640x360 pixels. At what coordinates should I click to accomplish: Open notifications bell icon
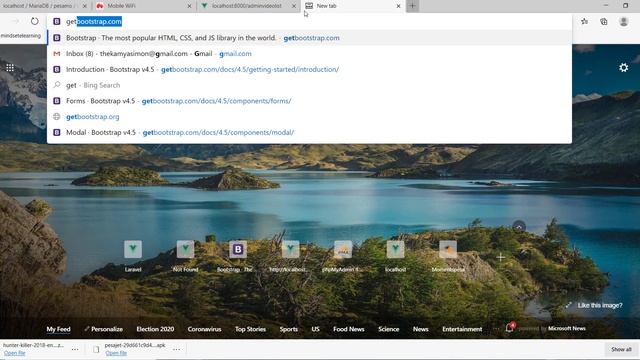click(510, 327)
